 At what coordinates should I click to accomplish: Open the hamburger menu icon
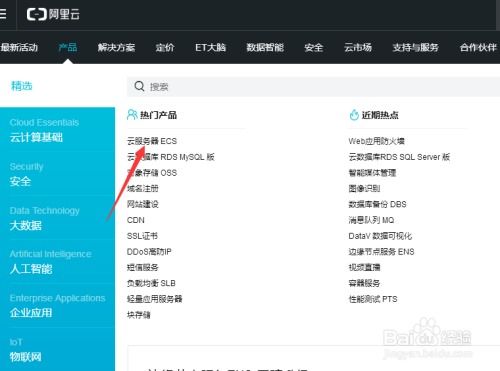click(x=3, y=14)
